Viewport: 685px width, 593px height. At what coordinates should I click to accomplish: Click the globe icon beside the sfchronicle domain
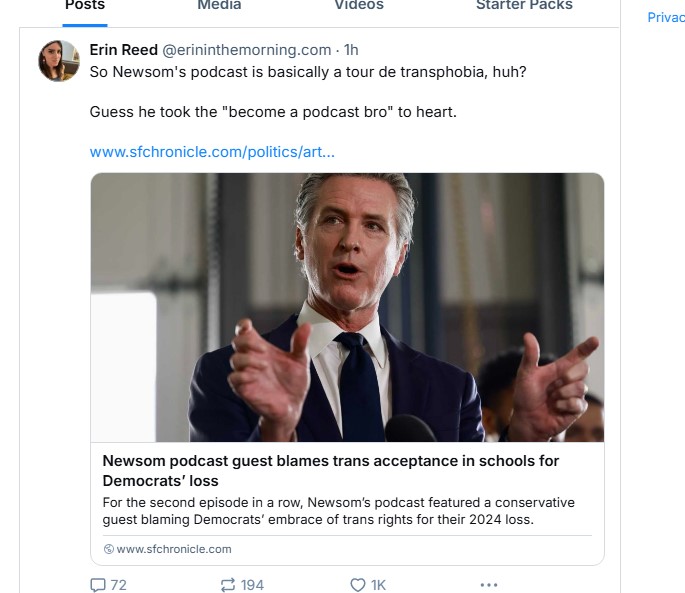109,549
